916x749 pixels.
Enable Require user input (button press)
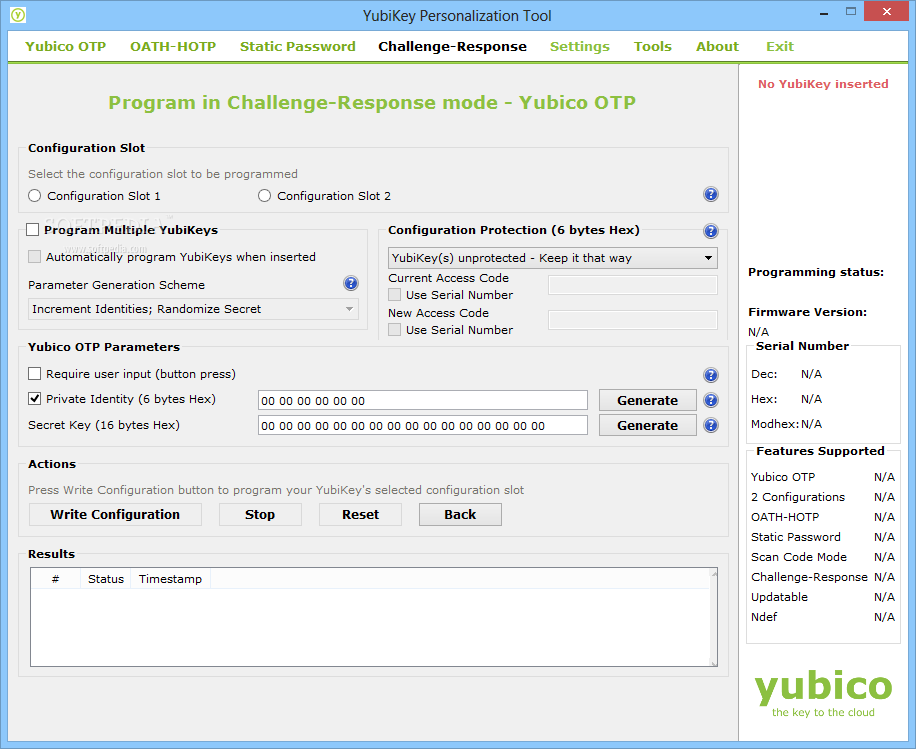[35, 373]
